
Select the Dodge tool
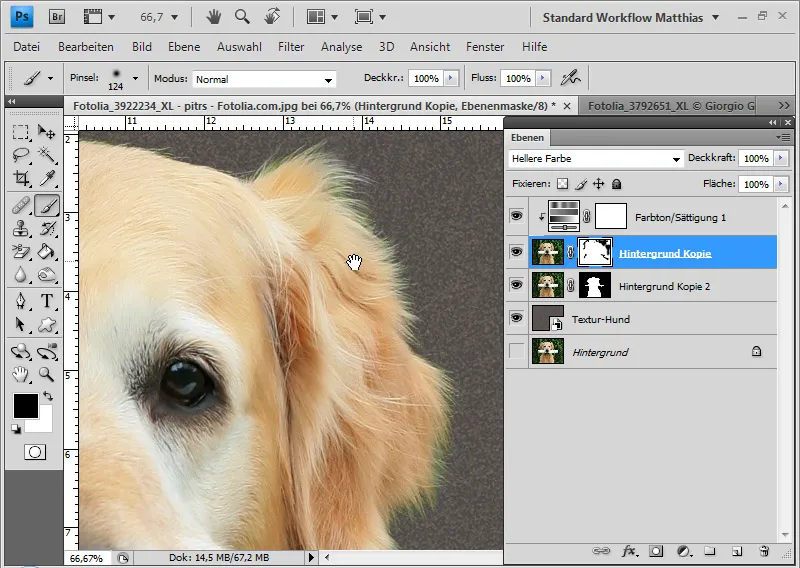(47, 275)
